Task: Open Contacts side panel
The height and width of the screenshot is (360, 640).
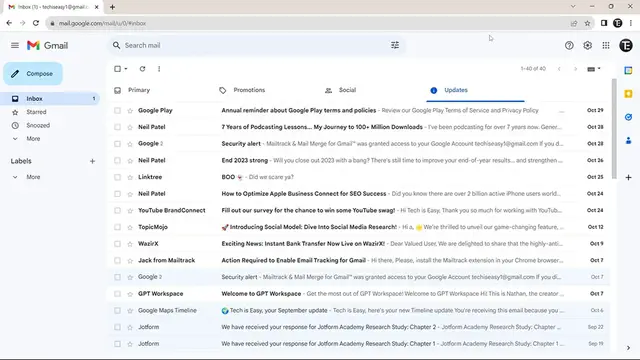Action: [628, 140]
